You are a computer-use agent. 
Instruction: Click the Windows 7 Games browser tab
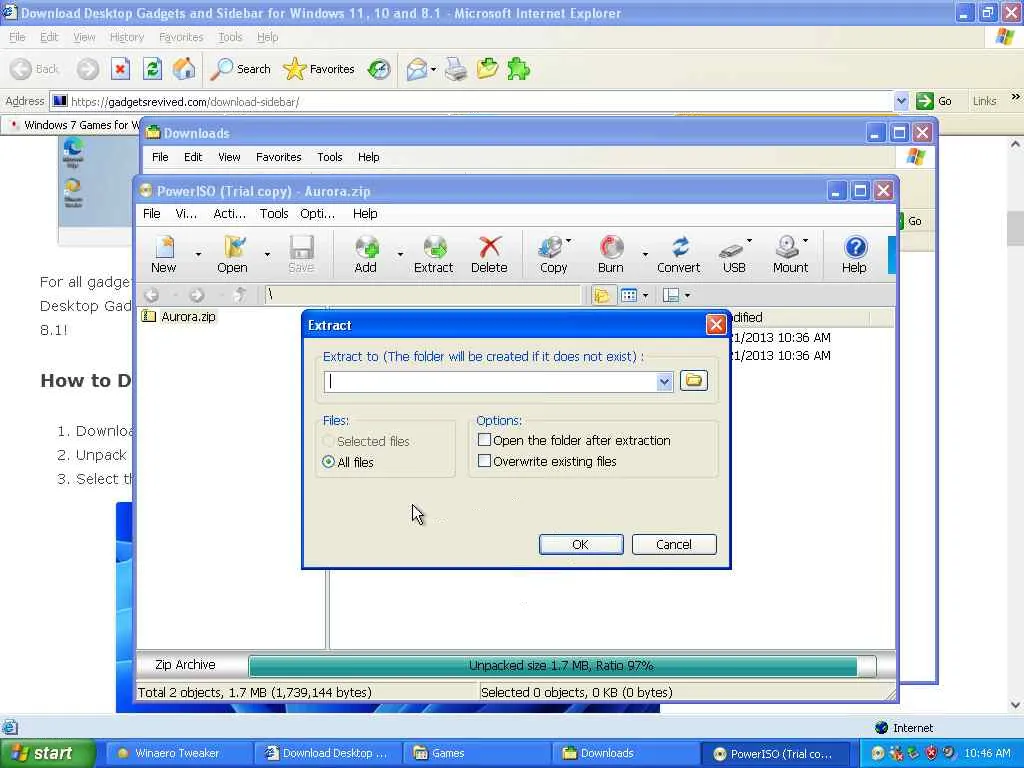click(x=73, y=124)
